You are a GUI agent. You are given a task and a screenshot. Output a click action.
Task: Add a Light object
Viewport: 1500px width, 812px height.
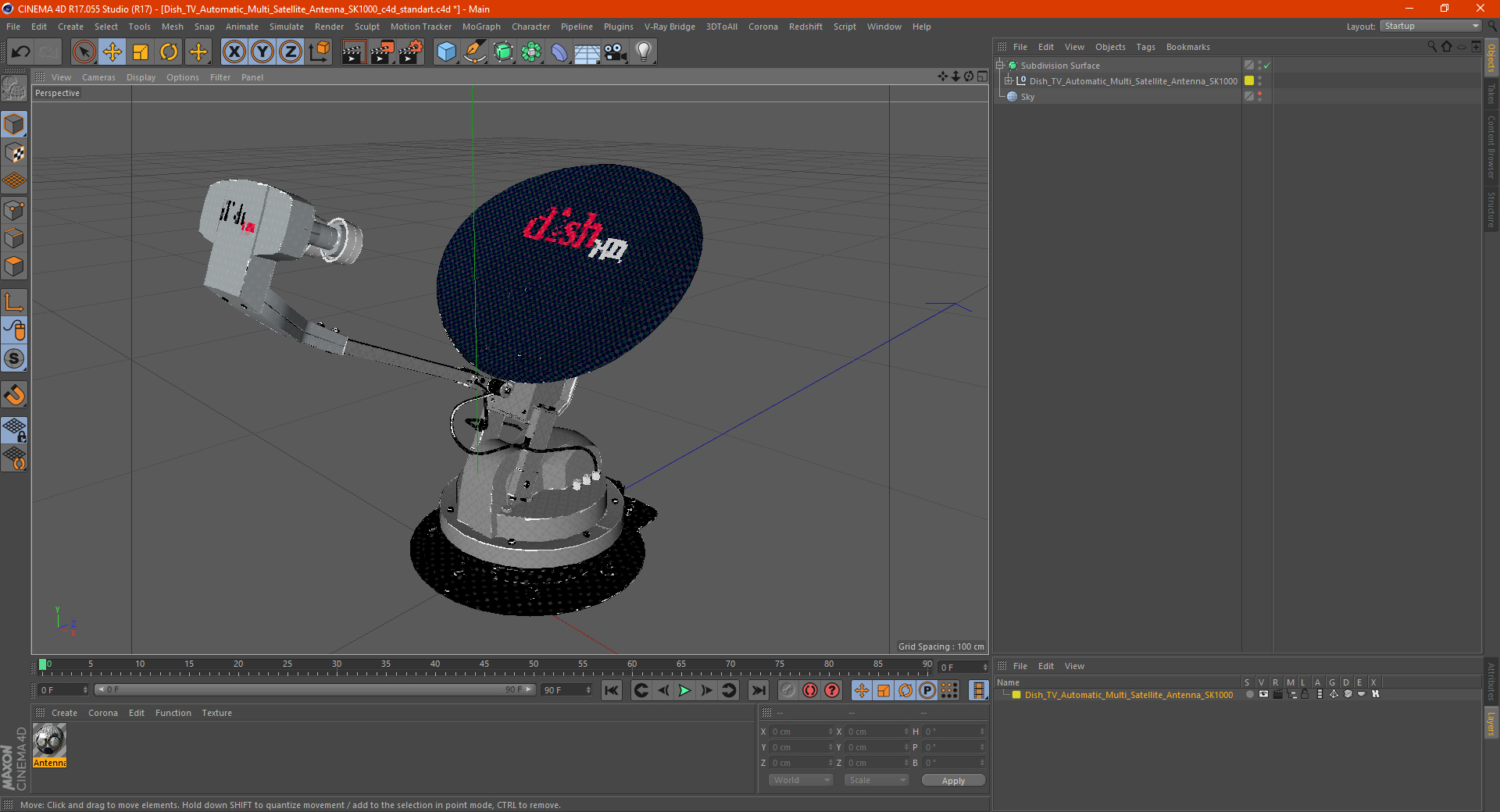point(644,52)
